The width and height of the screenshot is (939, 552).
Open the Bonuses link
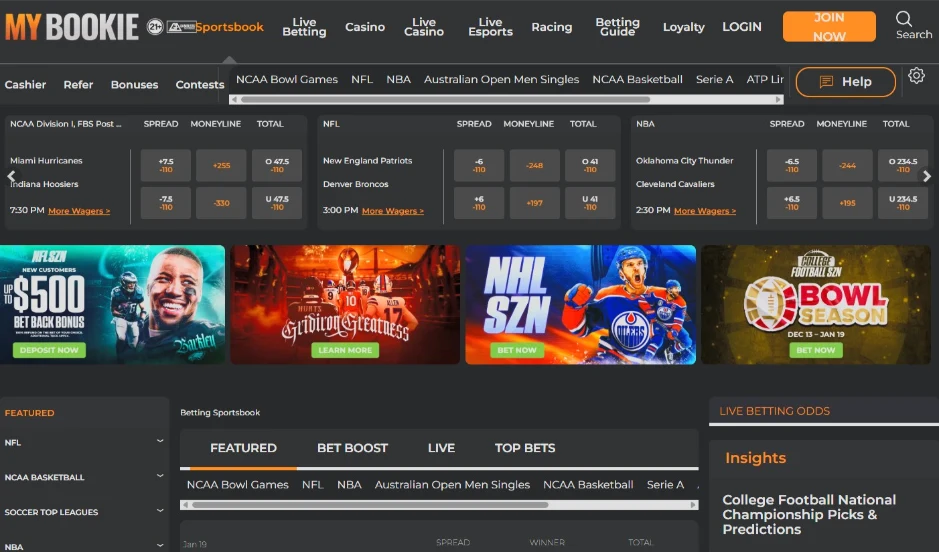point(134,85)
